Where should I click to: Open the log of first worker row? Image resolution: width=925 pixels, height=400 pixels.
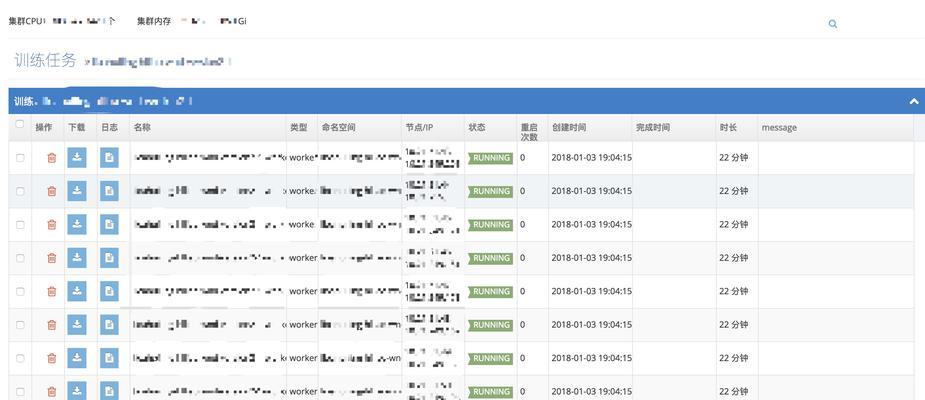(x=109, y=158)
